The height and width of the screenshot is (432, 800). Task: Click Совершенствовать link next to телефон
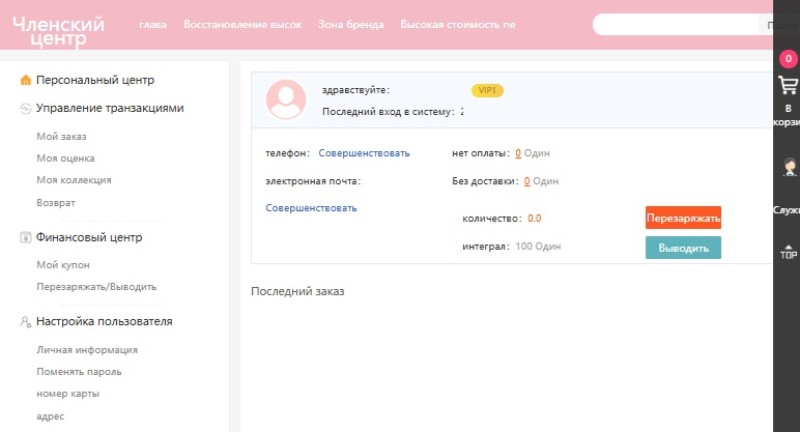[364, 153]
